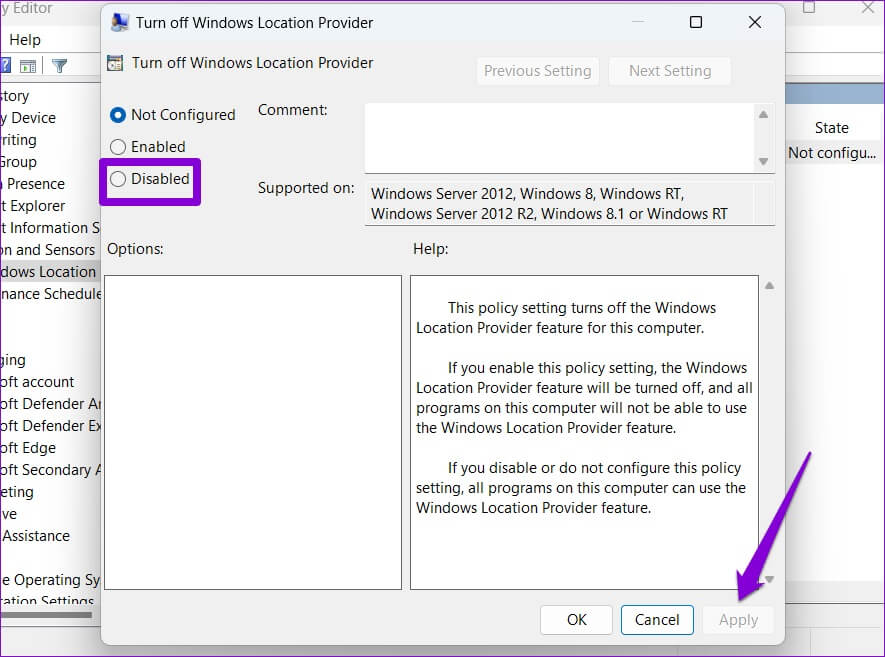Image resolution: width=885 pixels, height=657 pixels.
Task: Select 'Group' item in the editor tree
Action: point(19,162)
